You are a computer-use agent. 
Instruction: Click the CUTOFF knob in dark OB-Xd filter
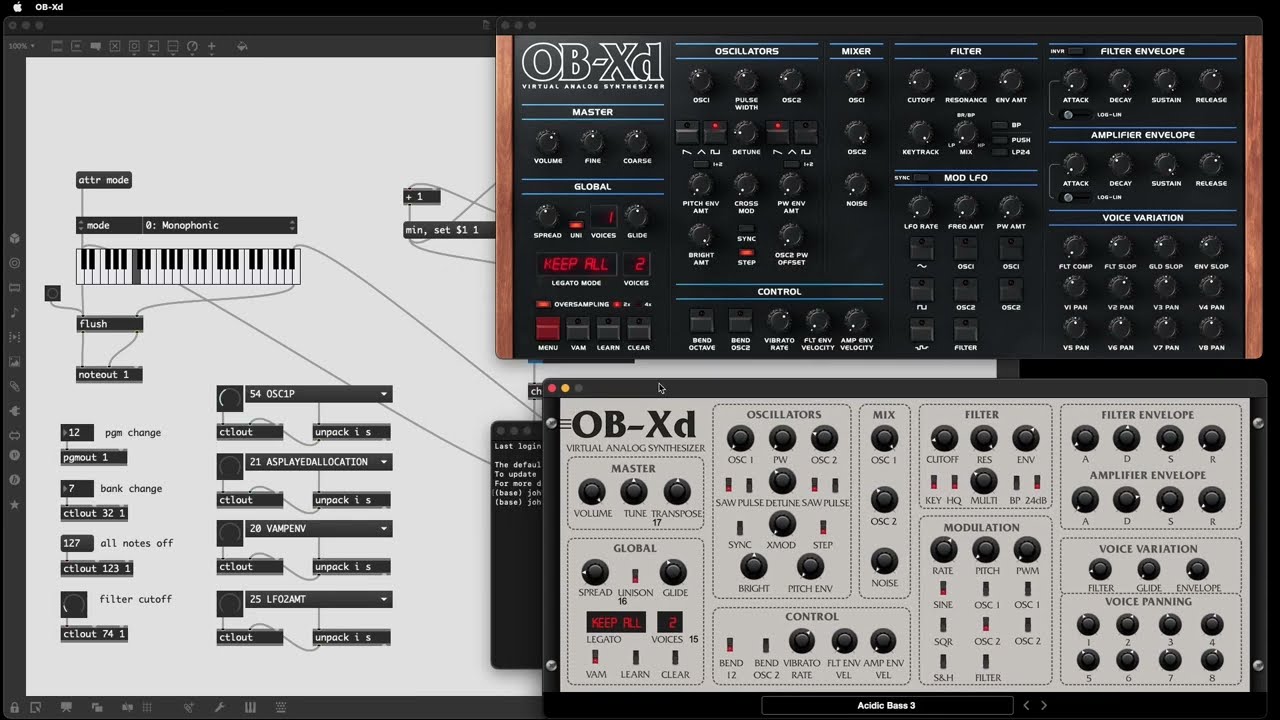(x=920, y=80)
